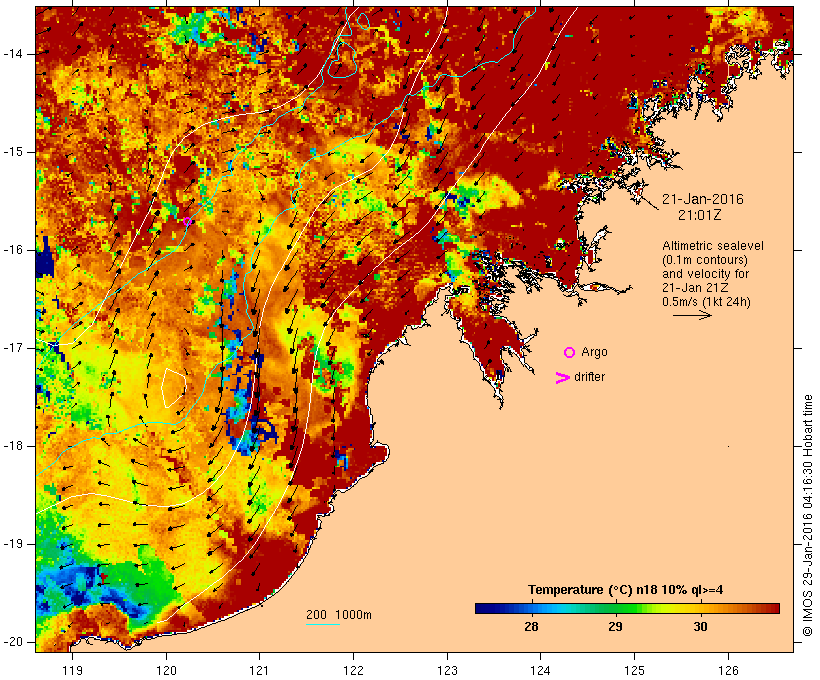Click the 30 label under color bar
The height and width of the screenshot is (680, 820).
click(x=700, y=627)
